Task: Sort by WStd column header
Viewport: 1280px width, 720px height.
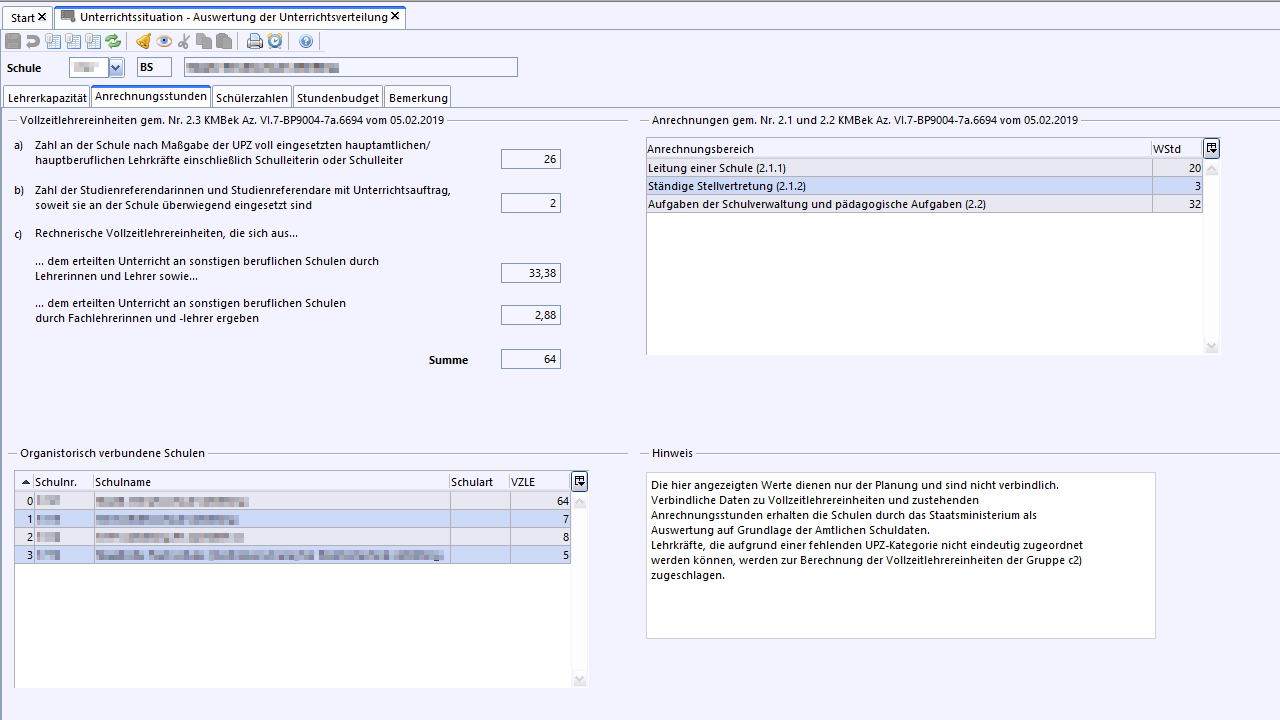Action: (x=1177, y=149)
